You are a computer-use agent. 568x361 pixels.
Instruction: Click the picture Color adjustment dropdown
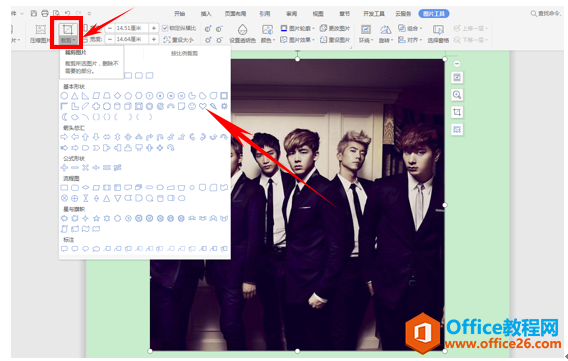coord(268,33)
